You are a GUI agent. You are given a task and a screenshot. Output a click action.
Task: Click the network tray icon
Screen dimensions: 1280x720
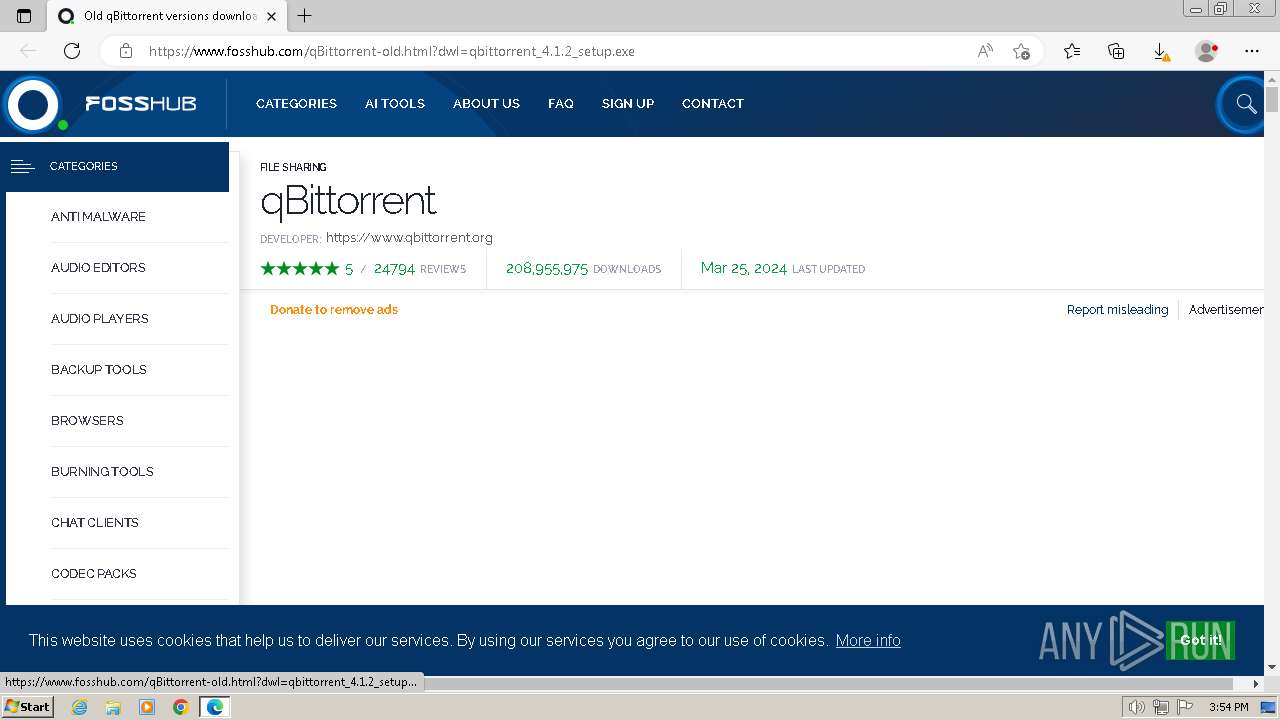point(1160,707)
